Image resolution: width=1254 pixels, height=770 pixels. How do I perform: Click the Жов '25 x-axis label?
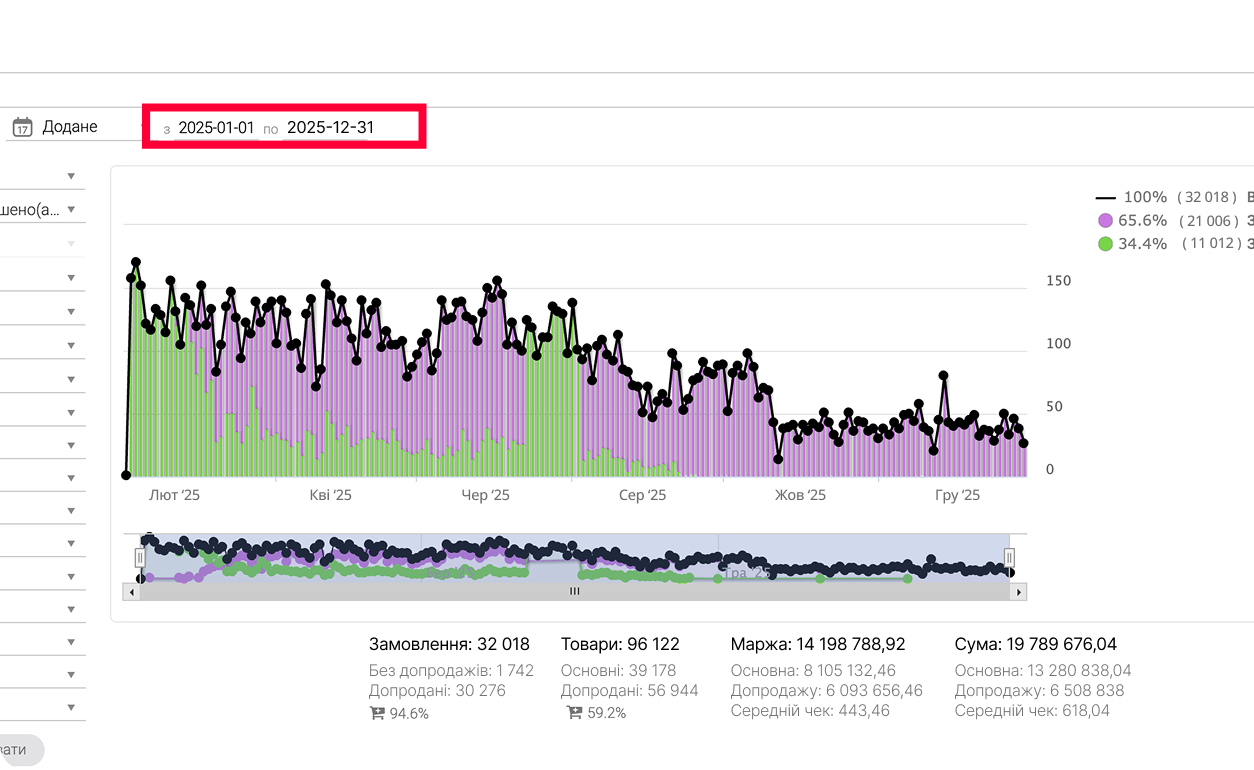(801, 495)
